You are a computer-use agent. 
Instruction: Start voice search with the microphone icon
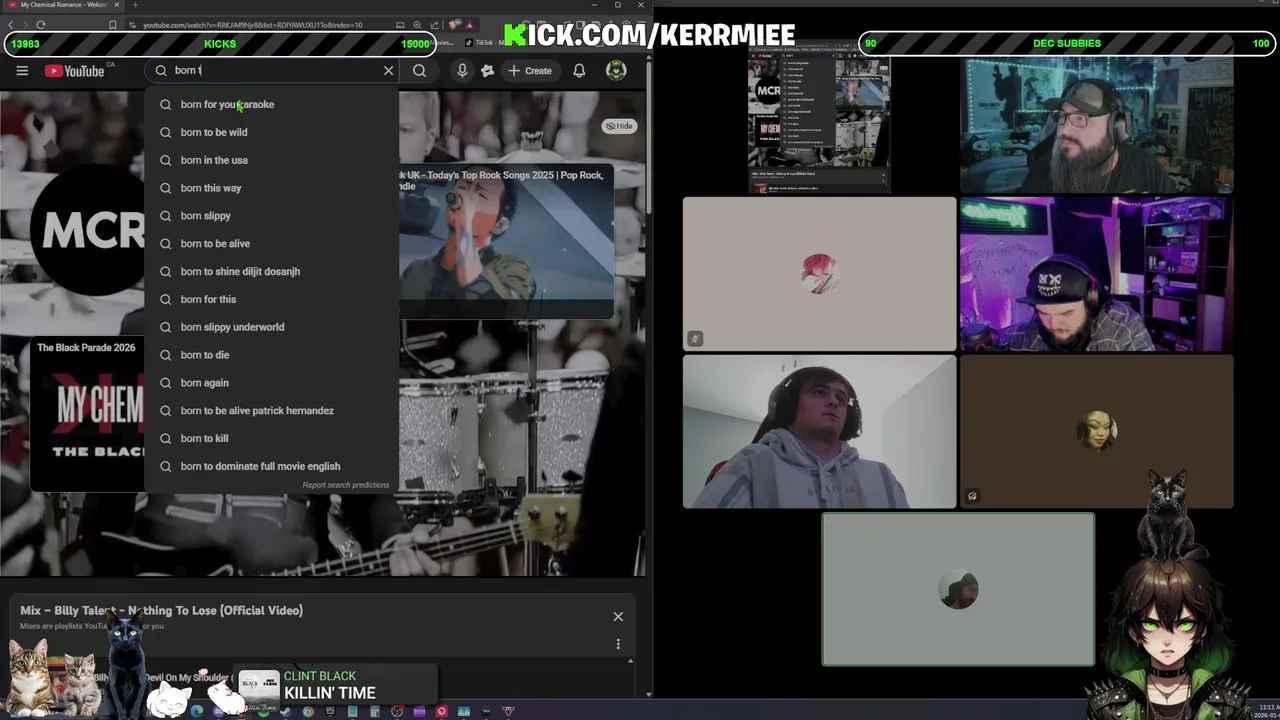tap(462, 71)
